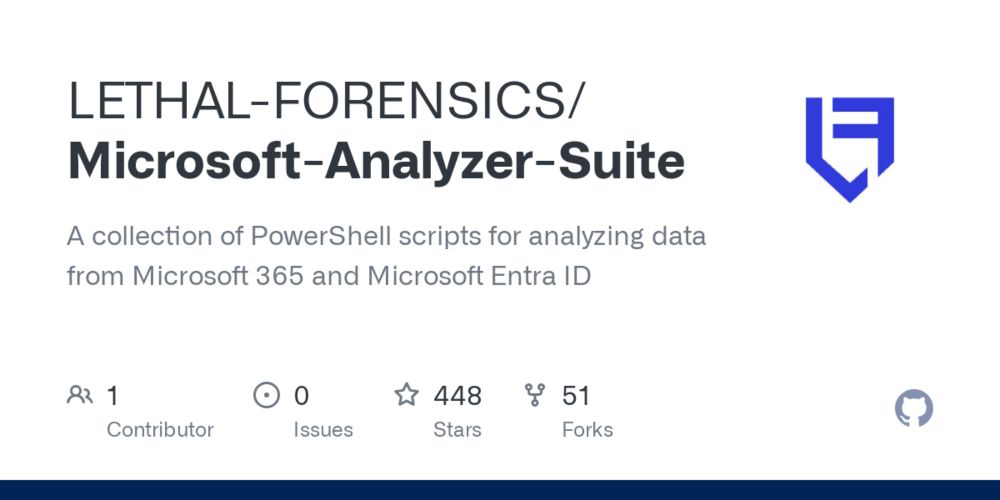Click the Stars label
1000x500 pixels.
point(457,430)
